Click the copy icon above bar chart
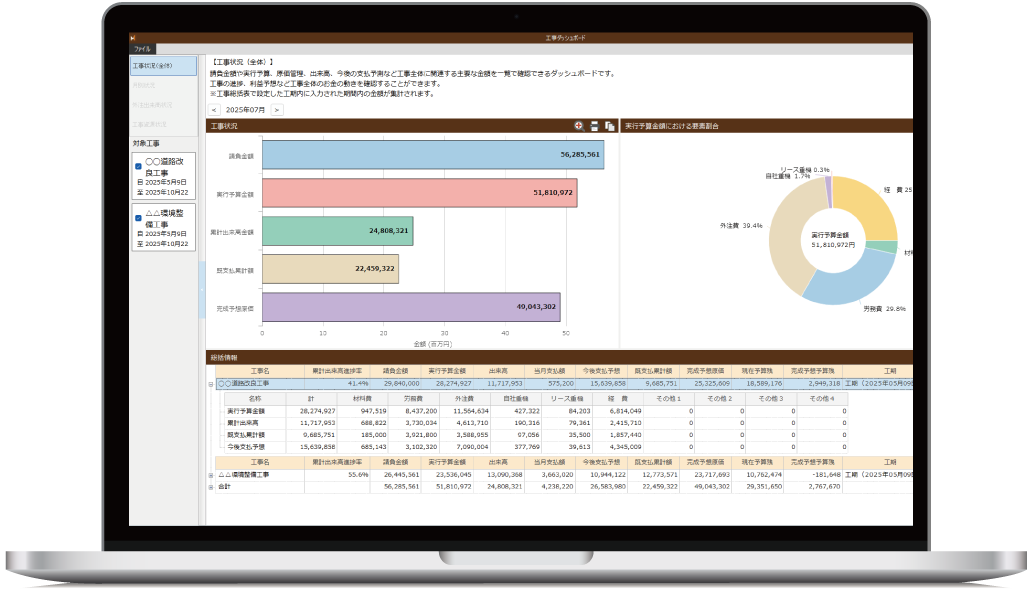This screenshot has width=1032, height=595. [x=608, y=126]
